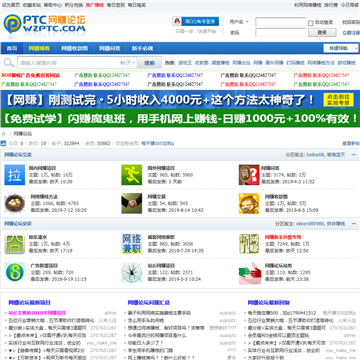360x360 pixels.
Task: Open the blue 5小时收入4000元 banner ad
Action: click(x=180, y=100)
